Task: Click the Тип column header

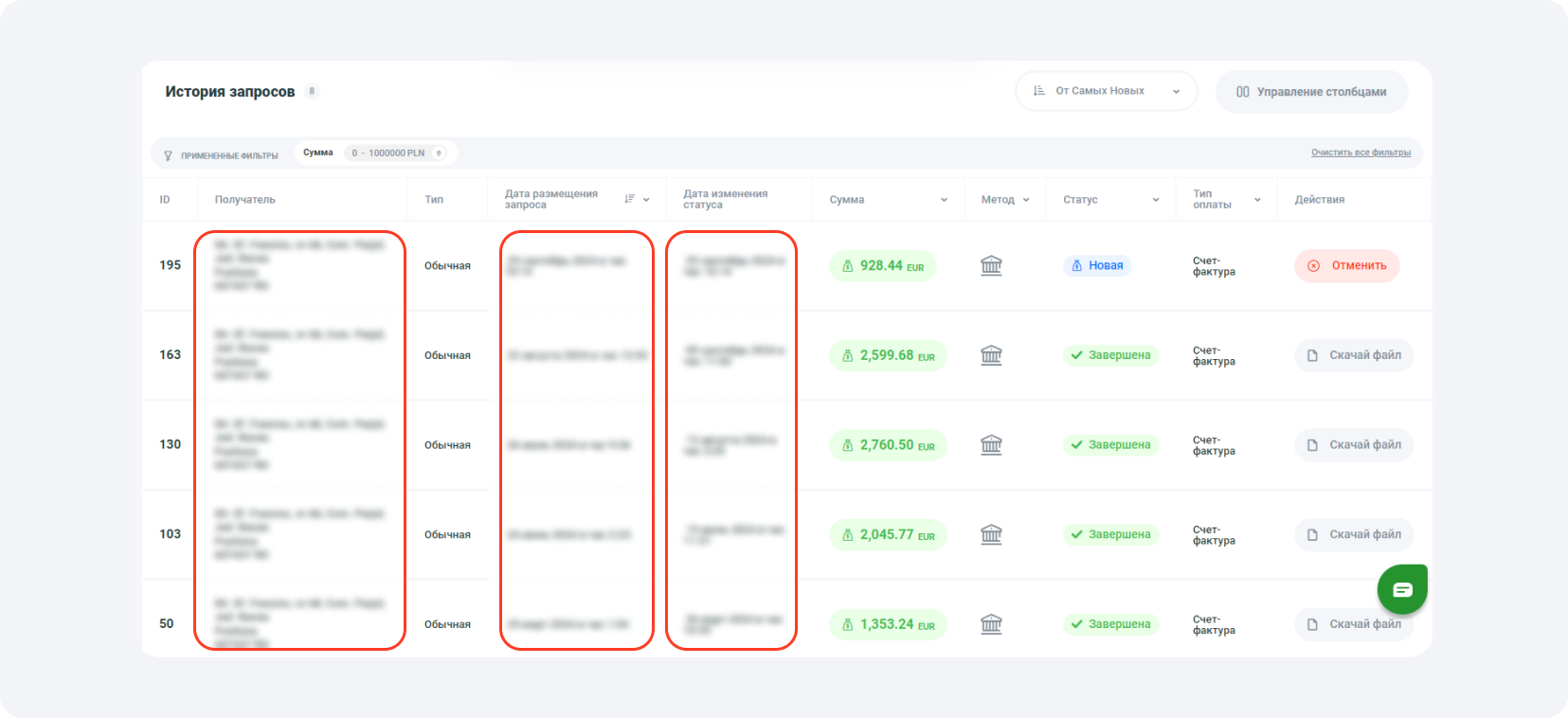Action: [x=434, y=200]
